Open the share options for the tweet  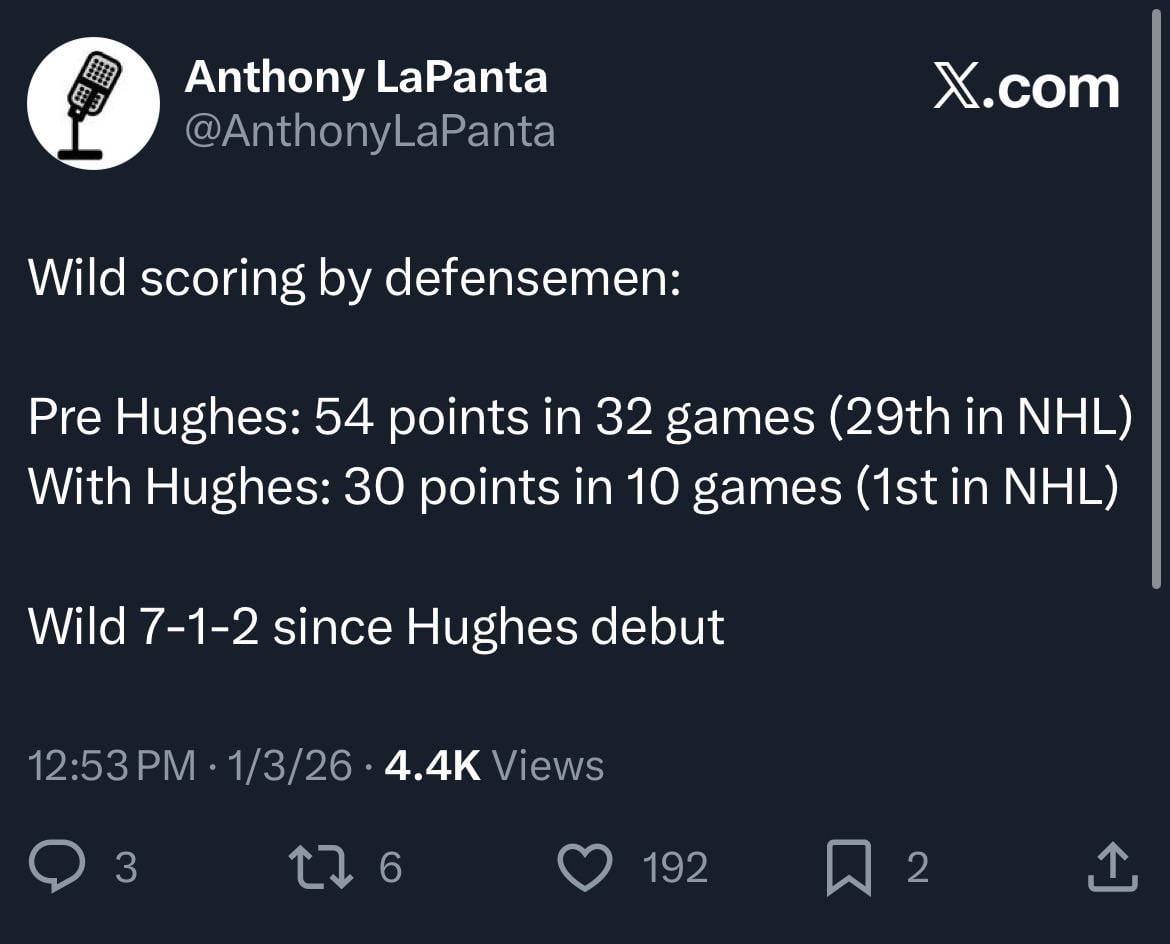tap(1114, 868)
